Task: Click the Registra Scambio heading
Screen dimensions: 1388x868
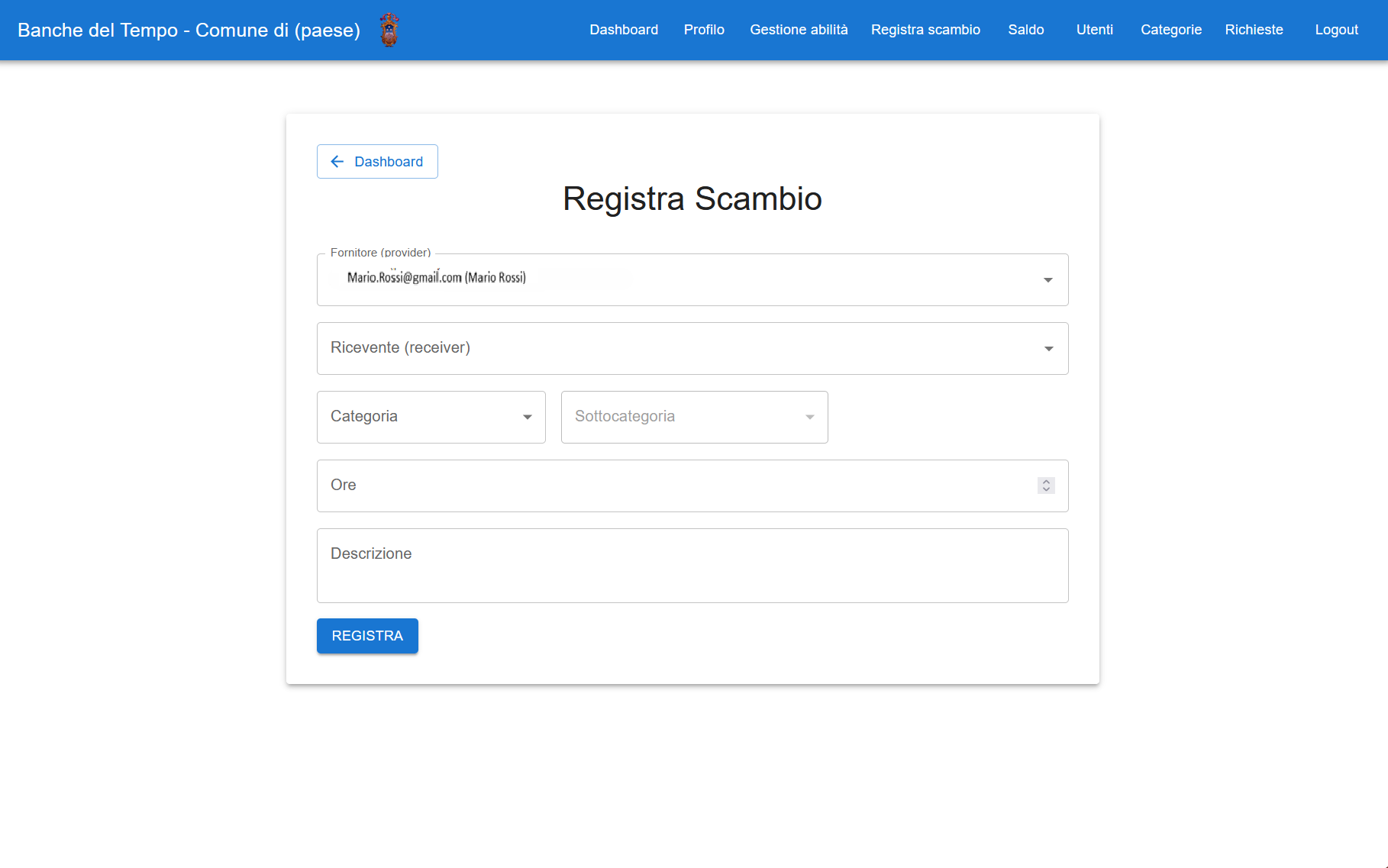Action: 692,199
